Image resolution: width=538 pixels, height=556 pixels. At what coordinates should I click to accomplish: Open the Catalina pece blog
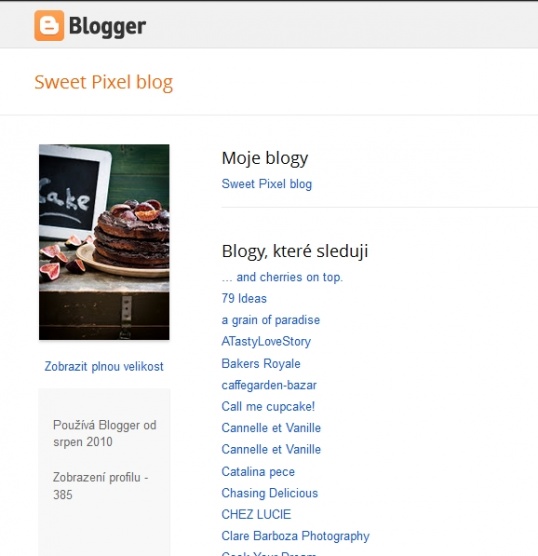(x=258, y=472)
